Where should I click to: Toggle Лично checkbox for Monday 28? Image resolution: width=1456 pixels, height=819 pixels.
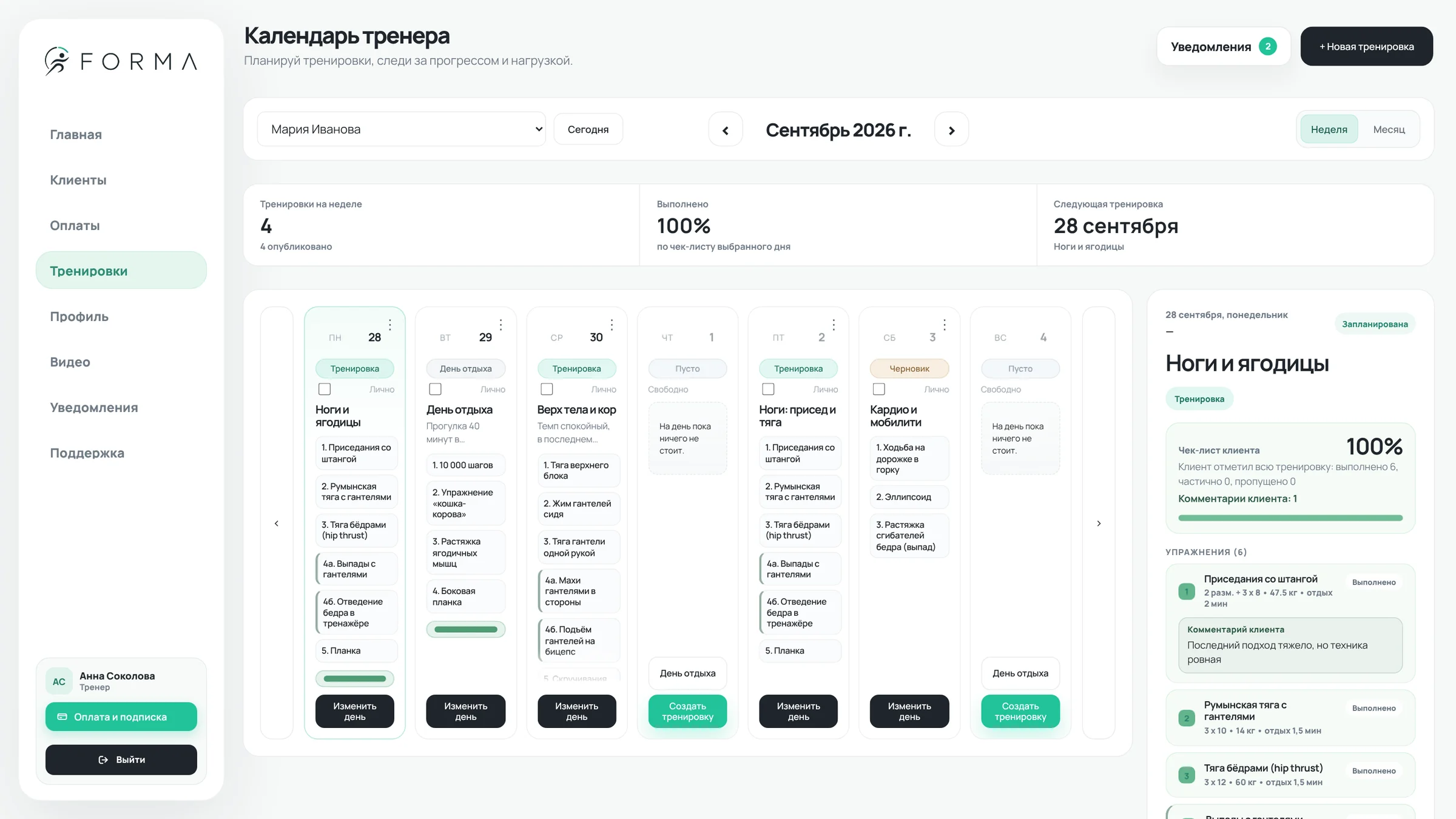tap(325, 389)
